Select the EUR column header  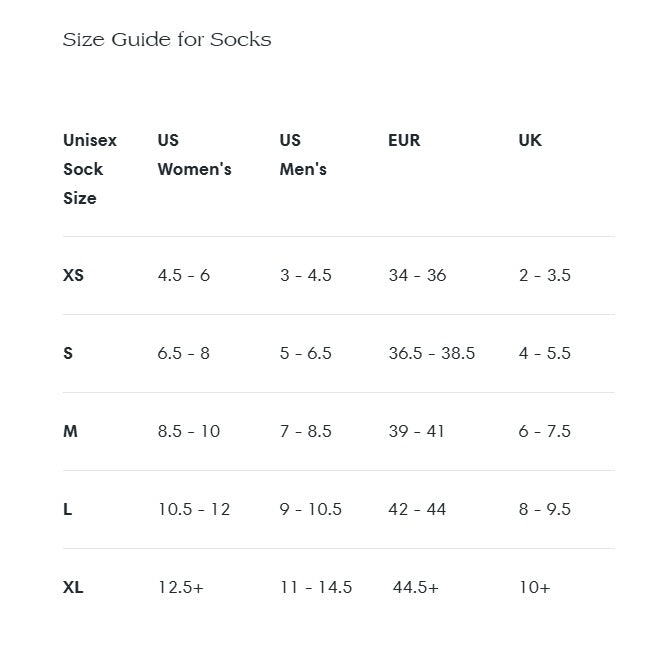click(404, 140)
